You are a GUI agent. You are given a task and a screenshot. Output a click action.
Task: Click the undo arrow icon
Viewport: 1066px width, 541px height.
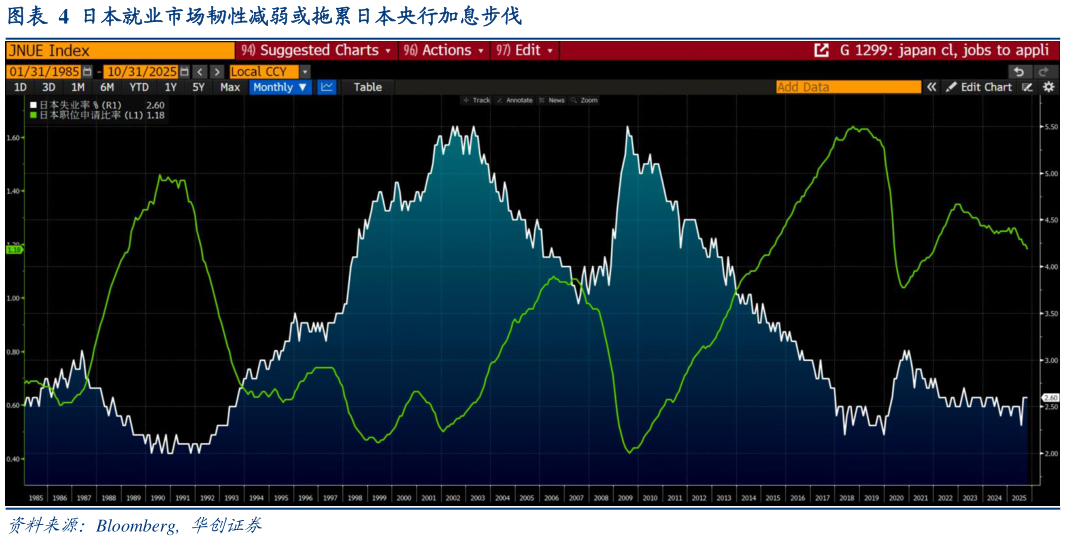tap(1018, 71)
